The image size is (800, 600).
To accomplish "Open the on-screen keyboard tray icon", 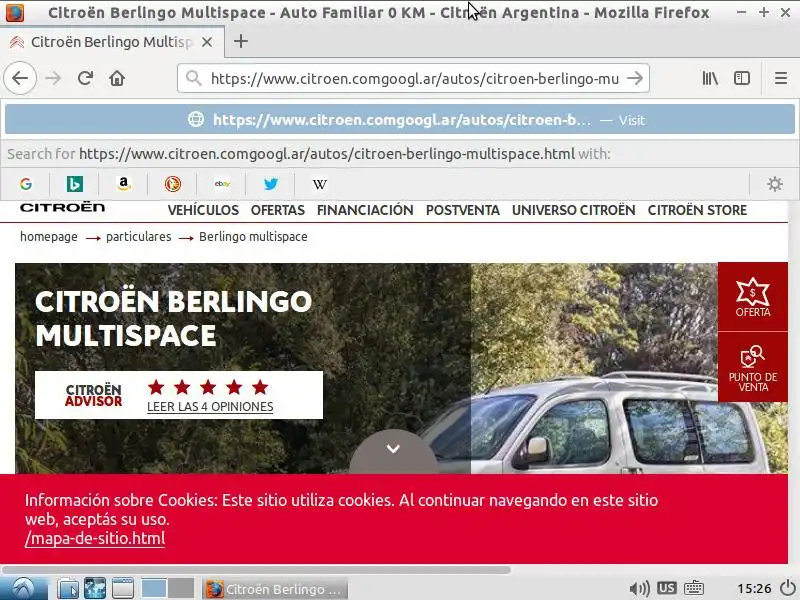I will [x=694, y=588].
